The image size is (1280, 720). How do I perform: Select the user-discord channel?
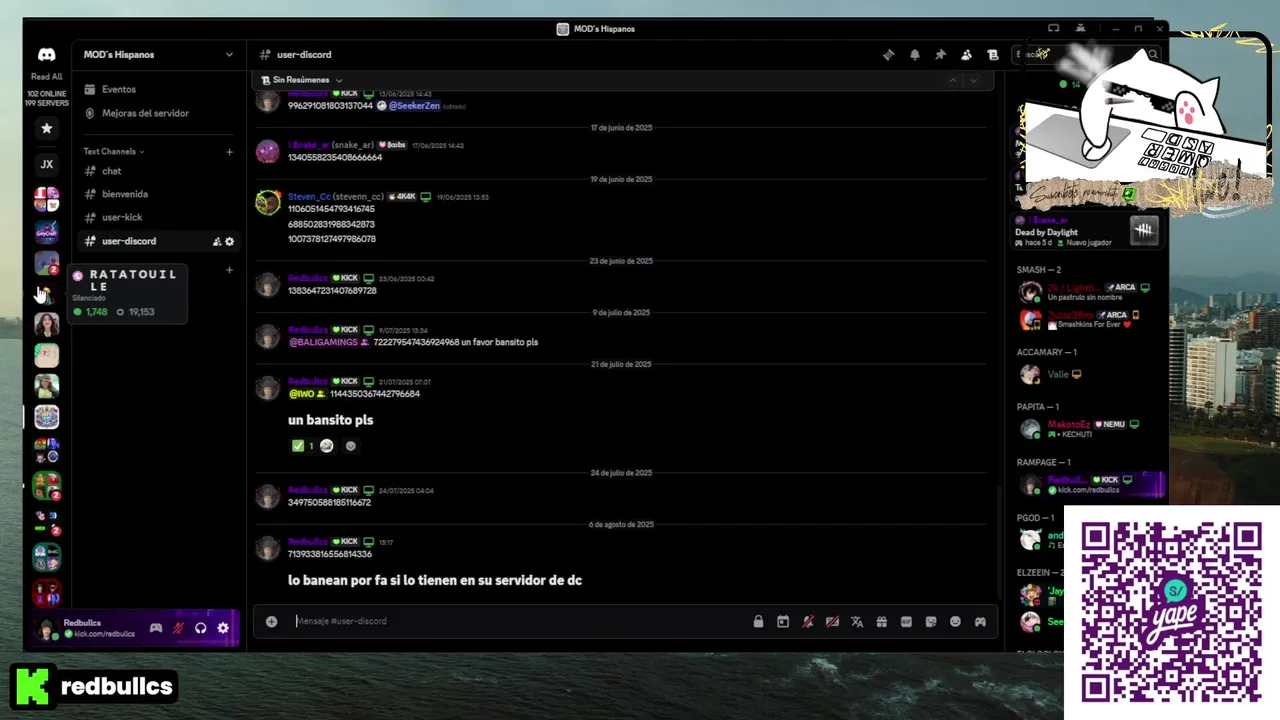point(159,241)
